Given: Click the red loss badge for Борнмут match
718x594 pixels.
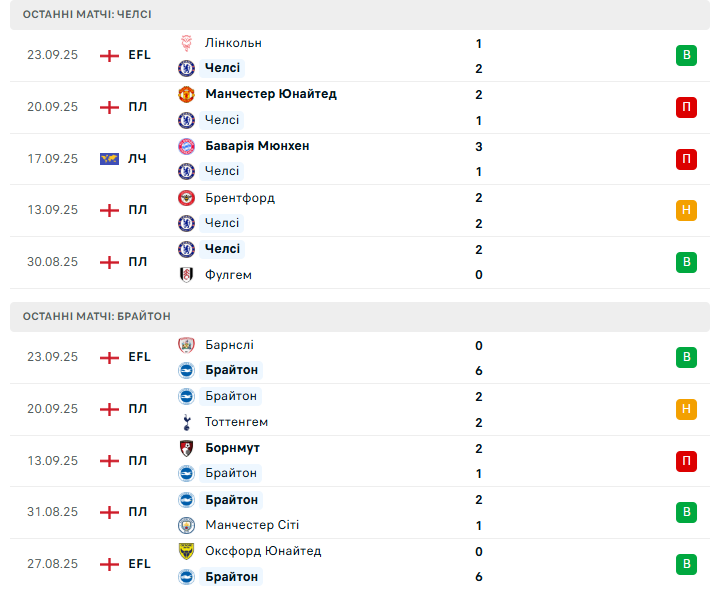Looking at the screenshot, I should coord(686,461).
